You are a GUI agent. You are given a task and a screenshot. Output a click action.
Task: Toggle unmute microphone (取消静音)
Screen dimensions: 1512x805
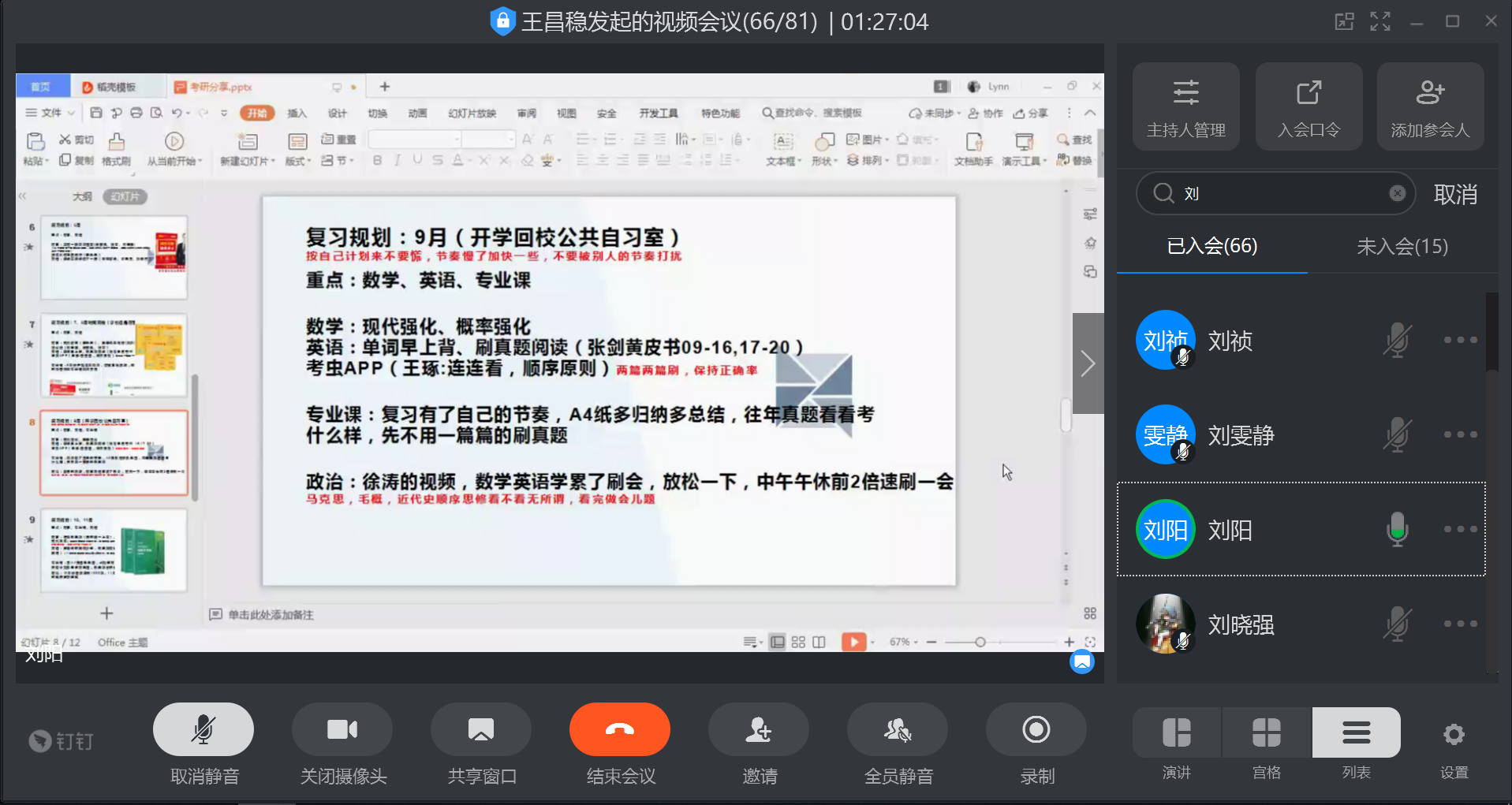(203, 730)
